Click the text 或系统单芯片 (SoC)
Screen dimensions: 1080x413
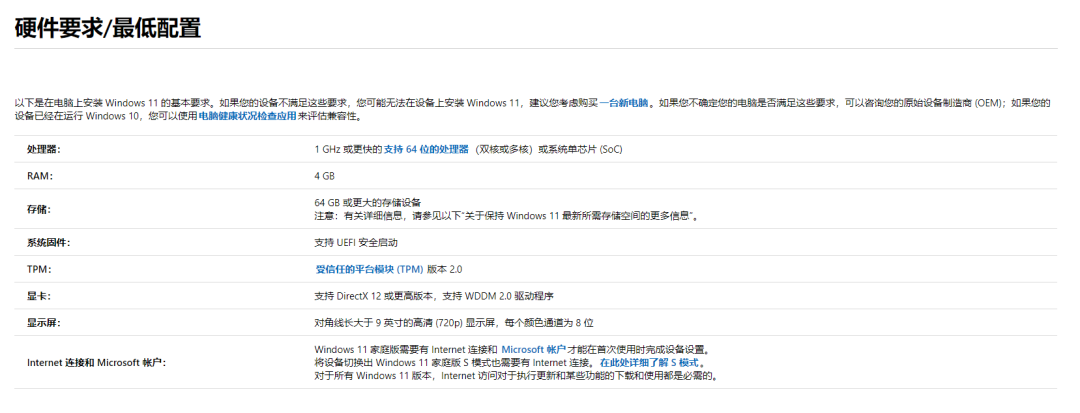coord(580,149)
